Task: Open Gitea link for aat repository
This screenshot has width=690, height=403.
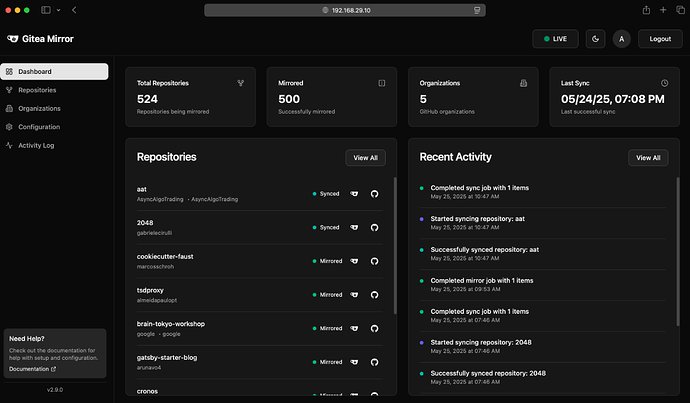Action: click(354, 194)
